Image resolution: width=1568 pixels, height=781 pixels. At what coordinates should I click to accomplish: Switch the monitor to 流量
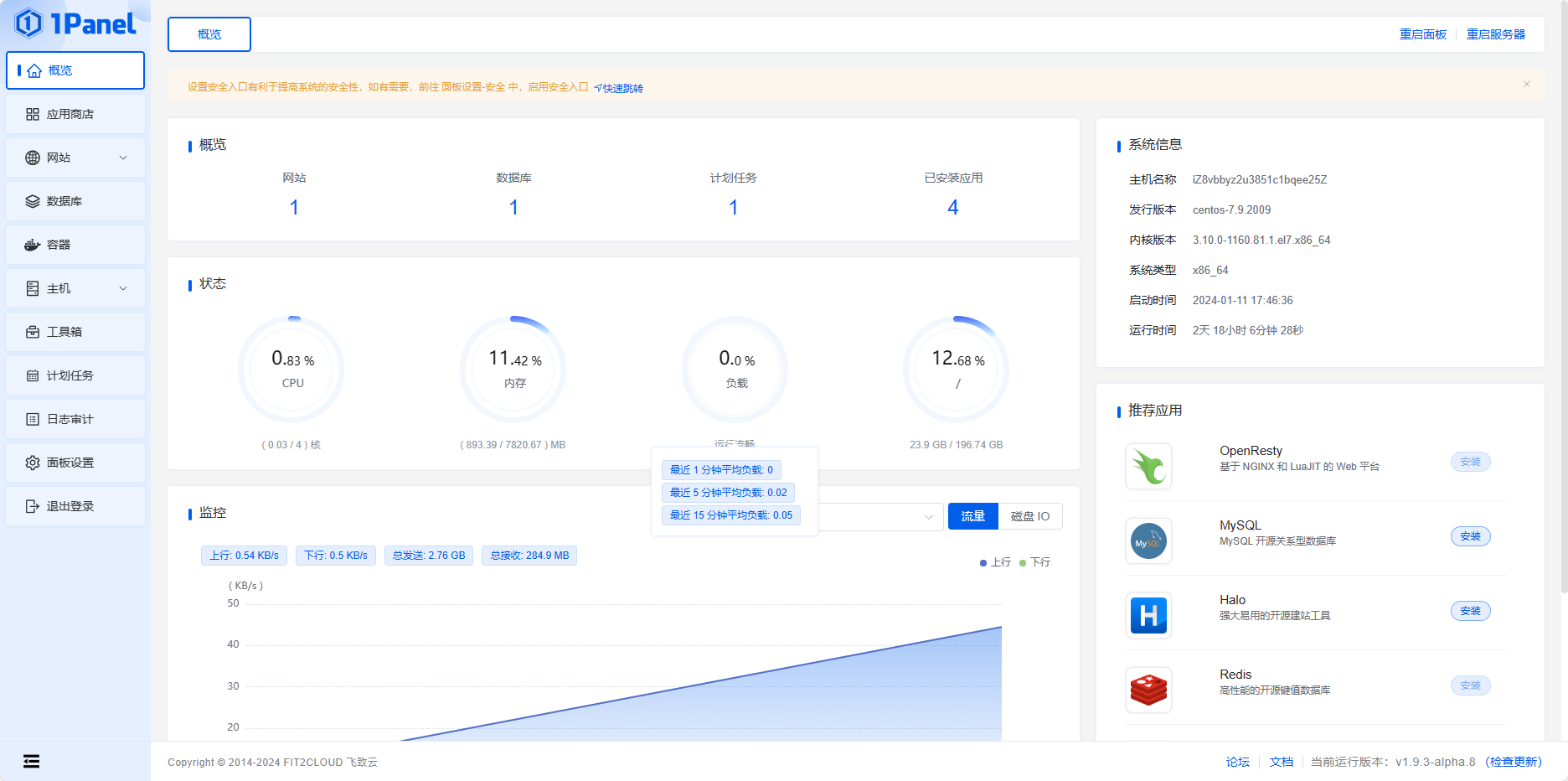(972, 516)
